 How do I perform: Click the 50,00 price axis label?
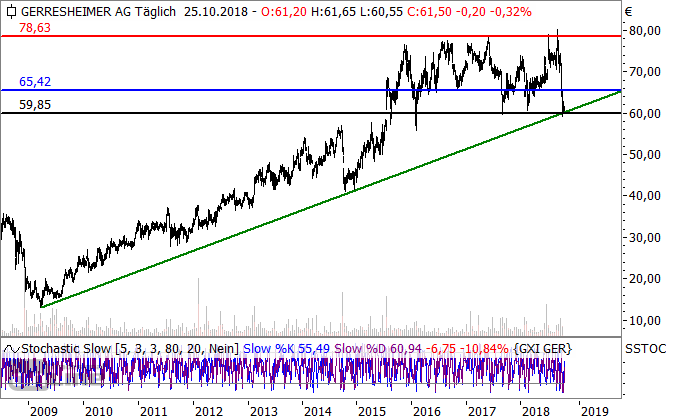tap(645, 155)
